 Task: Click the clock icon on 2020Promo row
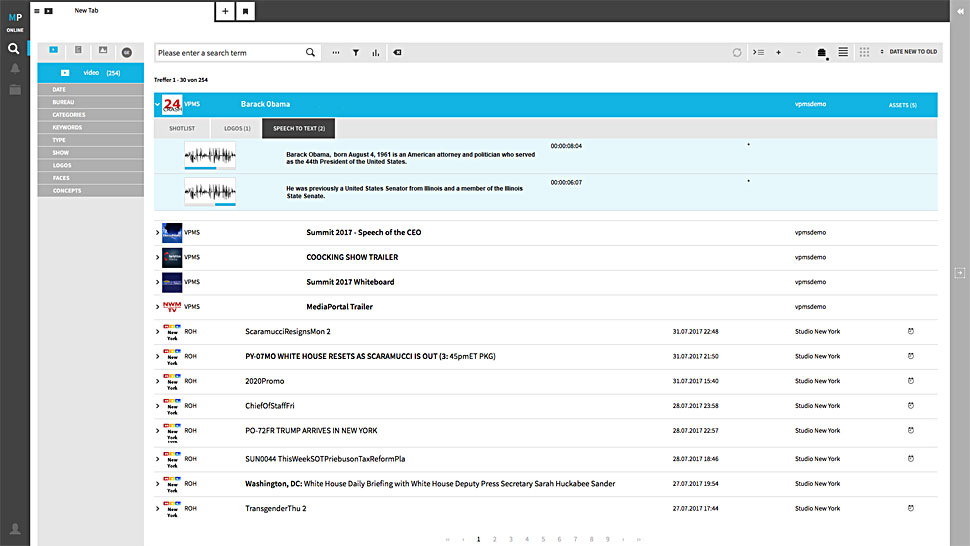pos(911,381)
